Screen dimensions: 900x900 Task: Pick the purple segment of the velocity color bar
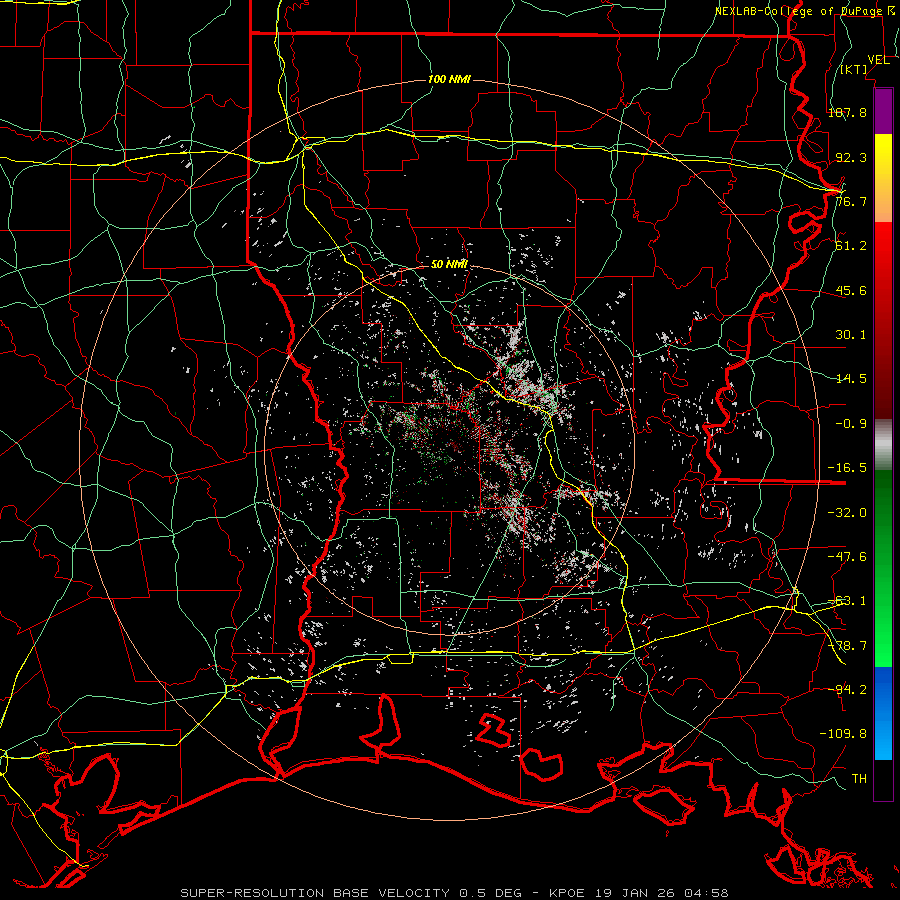pyautogui.click(x=883, y=112)
